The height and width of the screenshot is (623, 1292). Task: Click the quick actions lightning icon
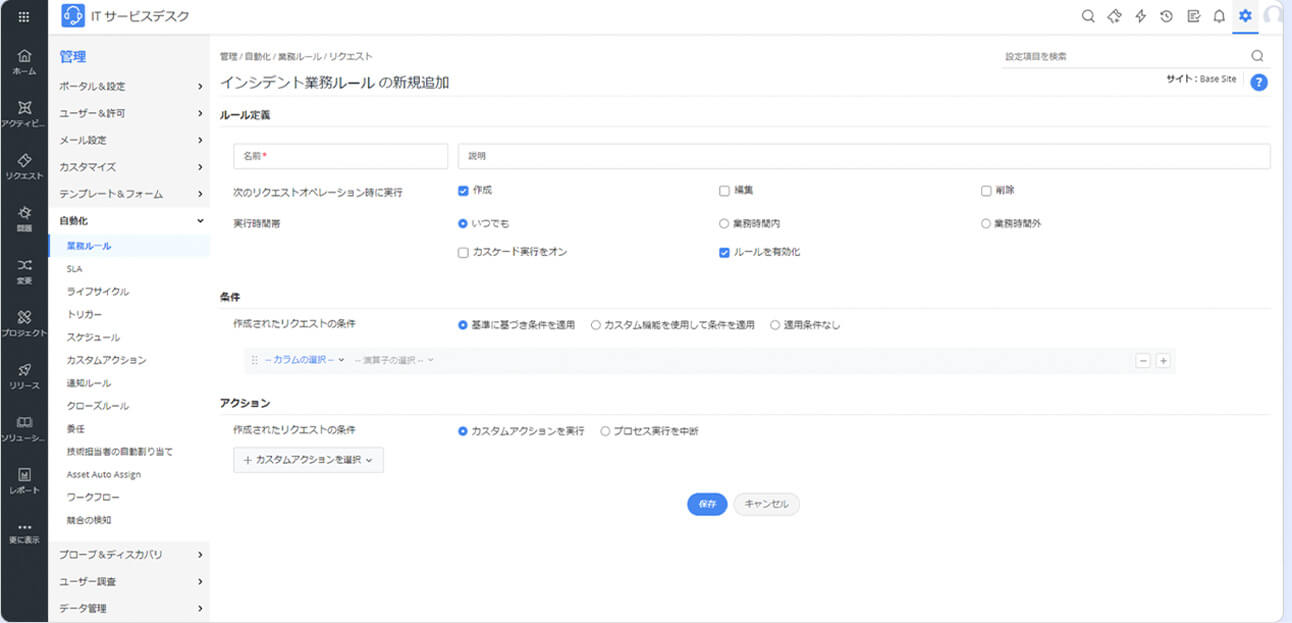[1140, 16]
